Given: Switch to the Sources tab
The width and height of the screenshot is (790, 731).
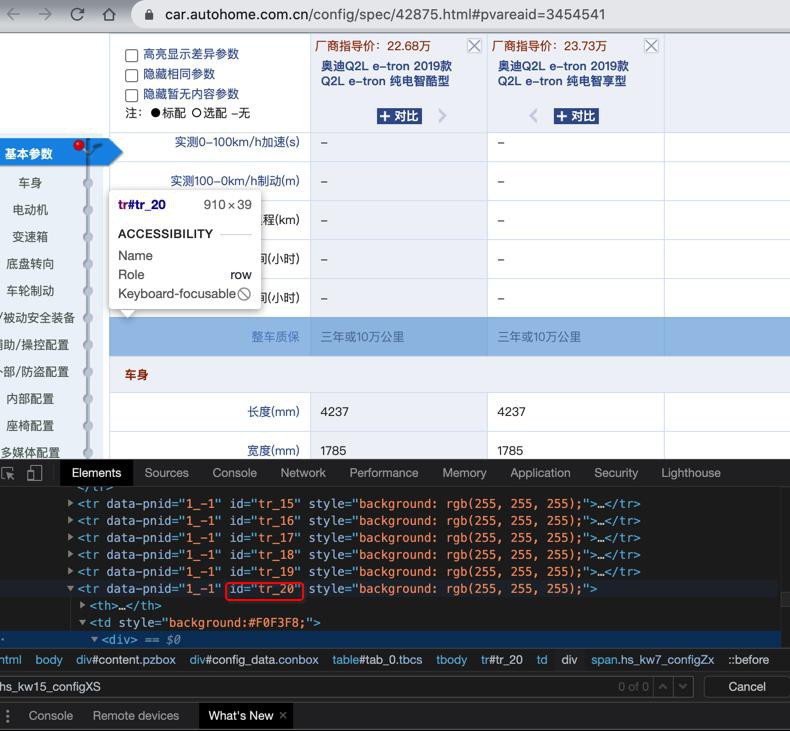Looking at the screenshot, I should coord(166,473).
